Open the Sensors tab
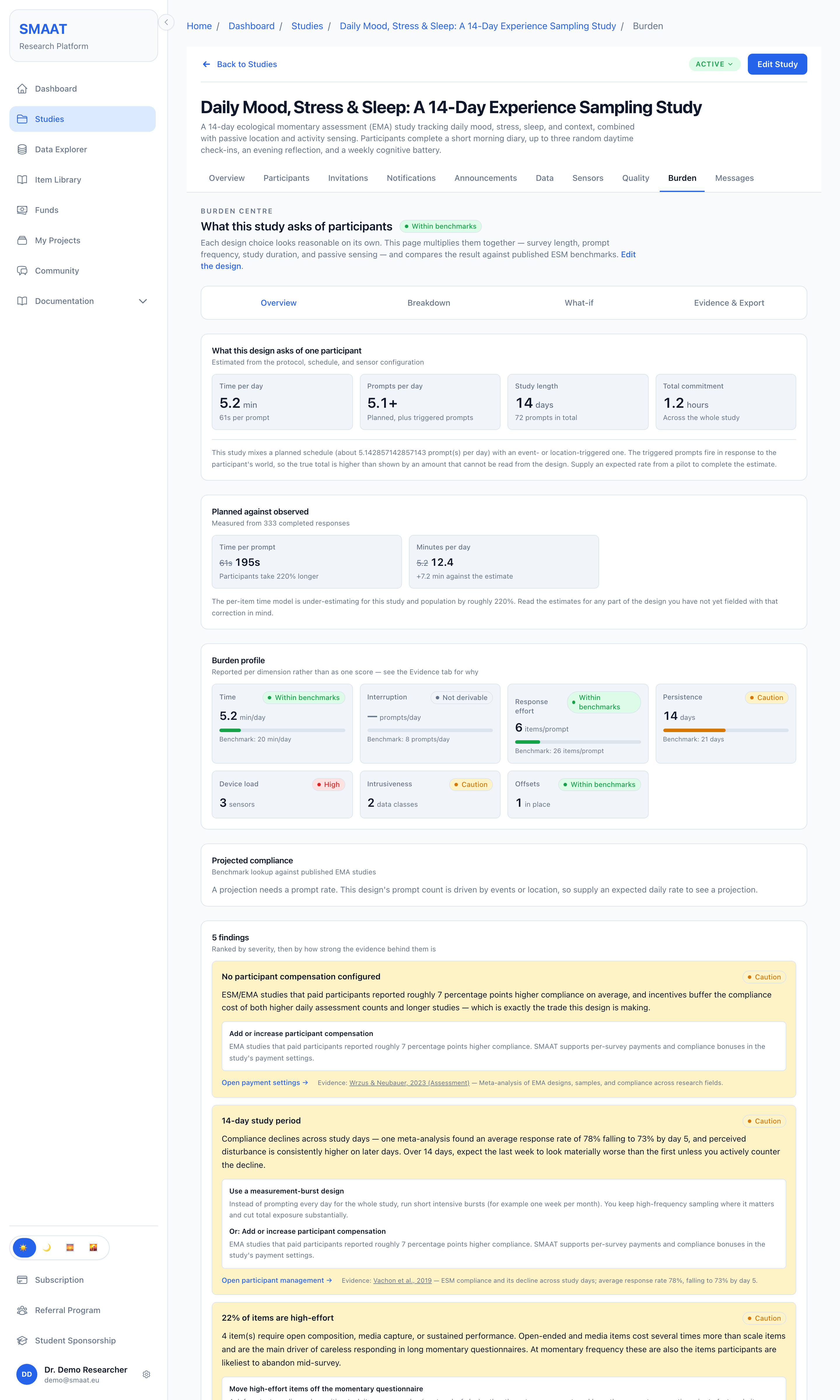Viewport: 840px width, 1400px height. click(x=587, y=178)
